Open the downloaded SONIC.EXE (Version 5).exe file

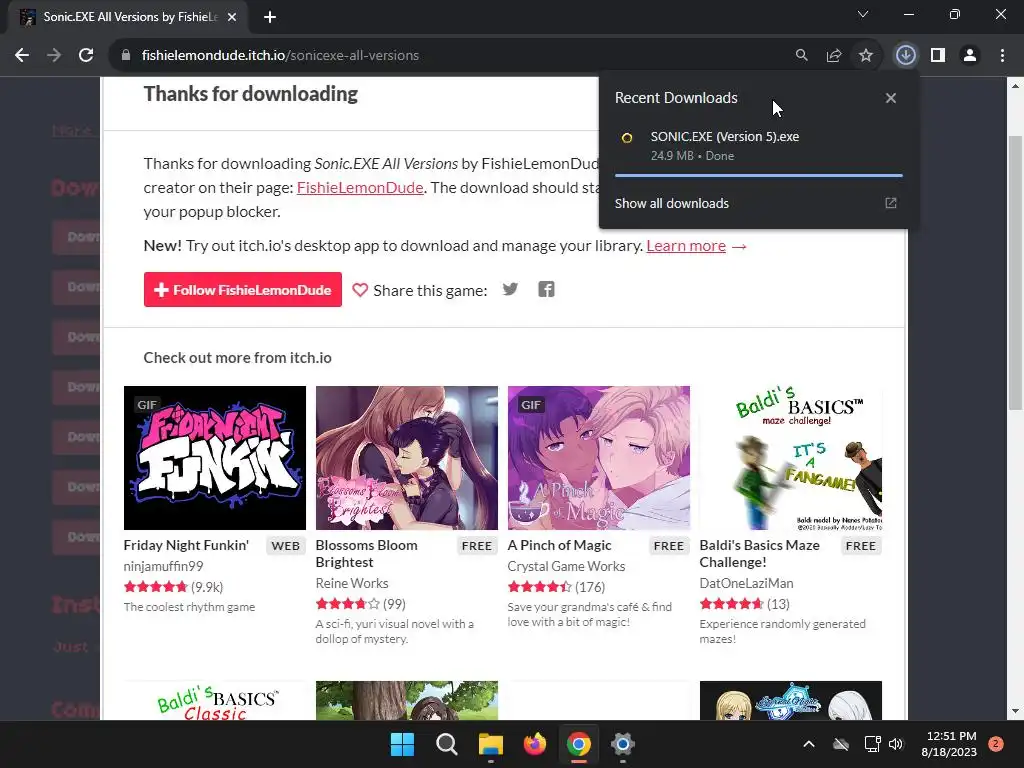pos(759,146)
